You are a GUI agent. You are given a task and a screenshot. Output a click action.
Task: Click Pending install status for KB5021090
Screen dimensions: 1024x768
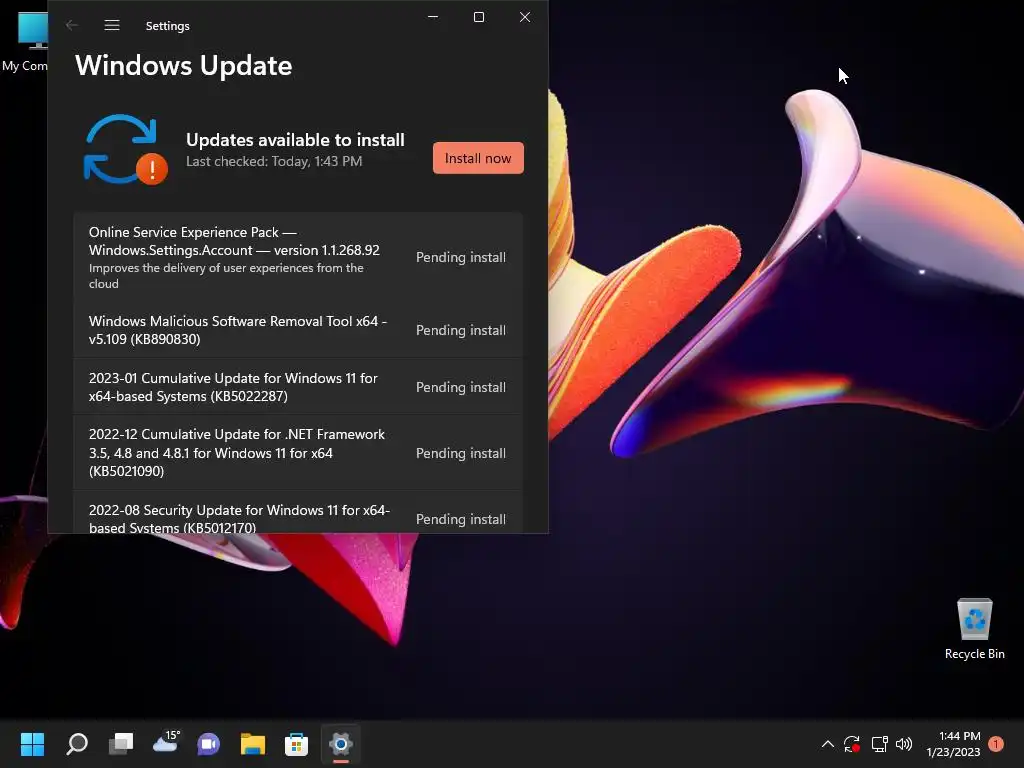click(x=460, y=453)
